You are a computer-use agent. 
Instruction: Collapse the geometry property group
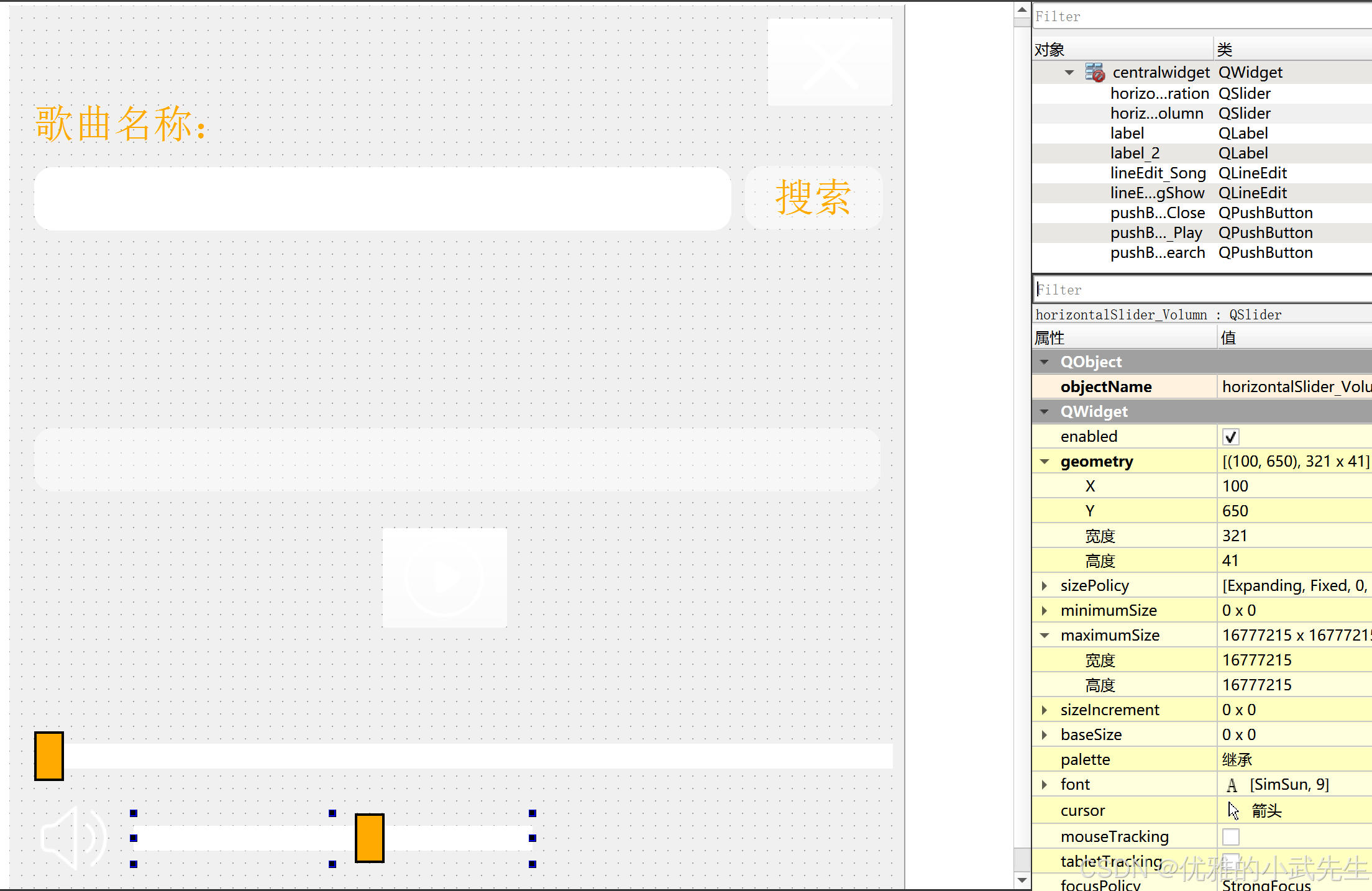[1045, 462]
